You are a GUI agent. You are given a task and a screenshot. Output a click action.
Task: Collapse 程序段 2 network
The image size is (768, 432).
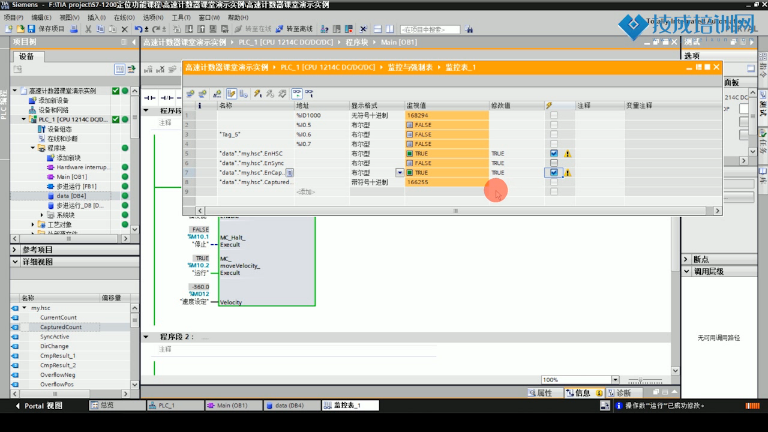click(x=146, y=337)
